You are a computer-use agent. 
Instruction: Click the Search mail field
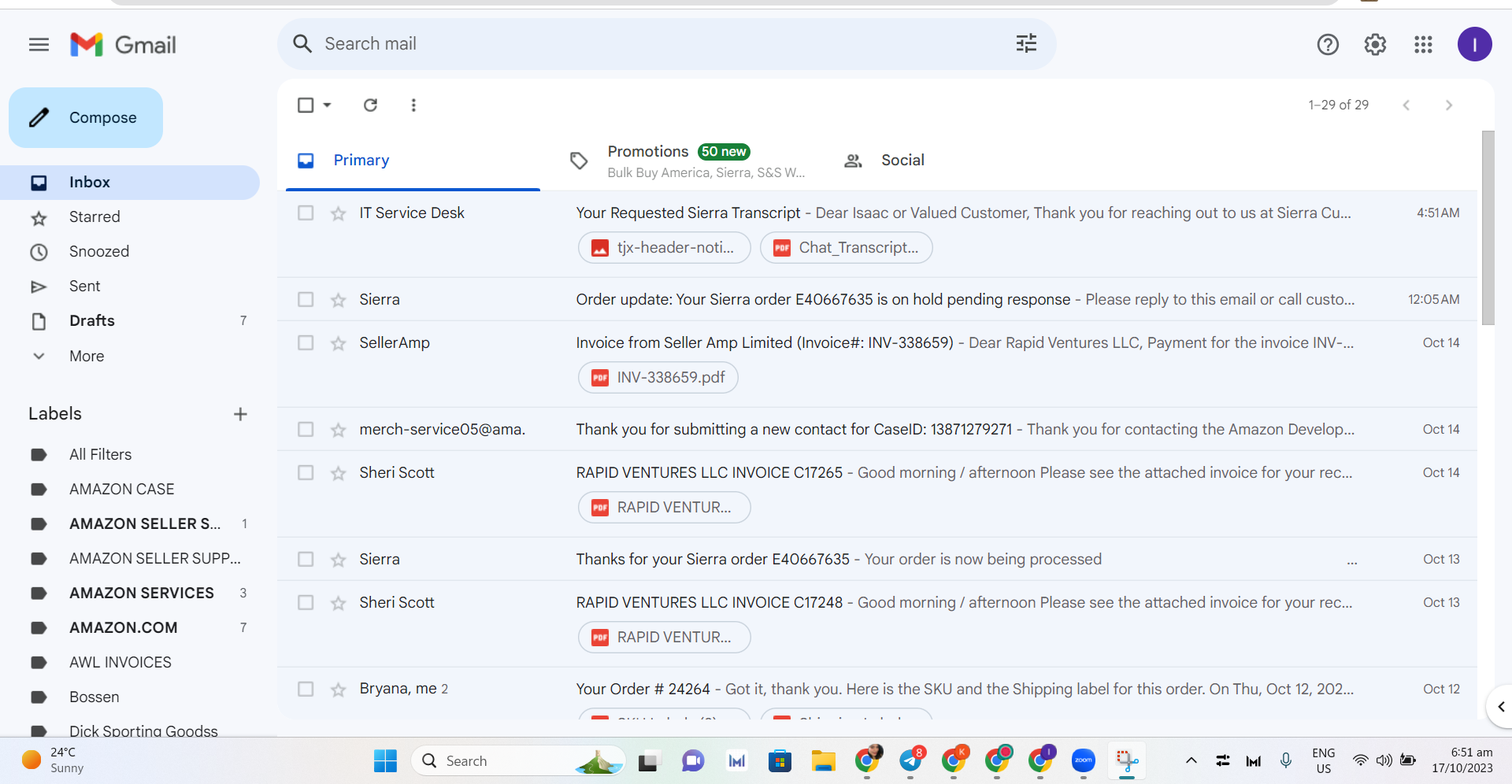click(666, 44)
